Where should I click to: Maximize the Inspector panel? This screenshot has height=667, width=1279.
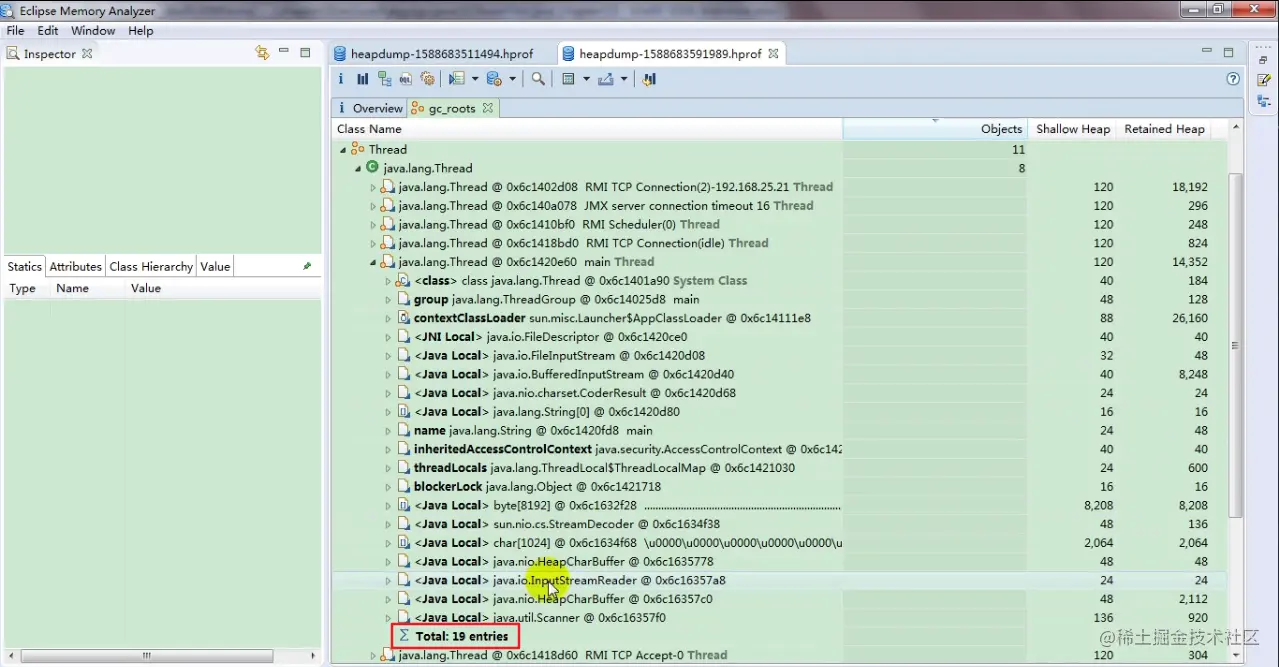coord(305,52)
